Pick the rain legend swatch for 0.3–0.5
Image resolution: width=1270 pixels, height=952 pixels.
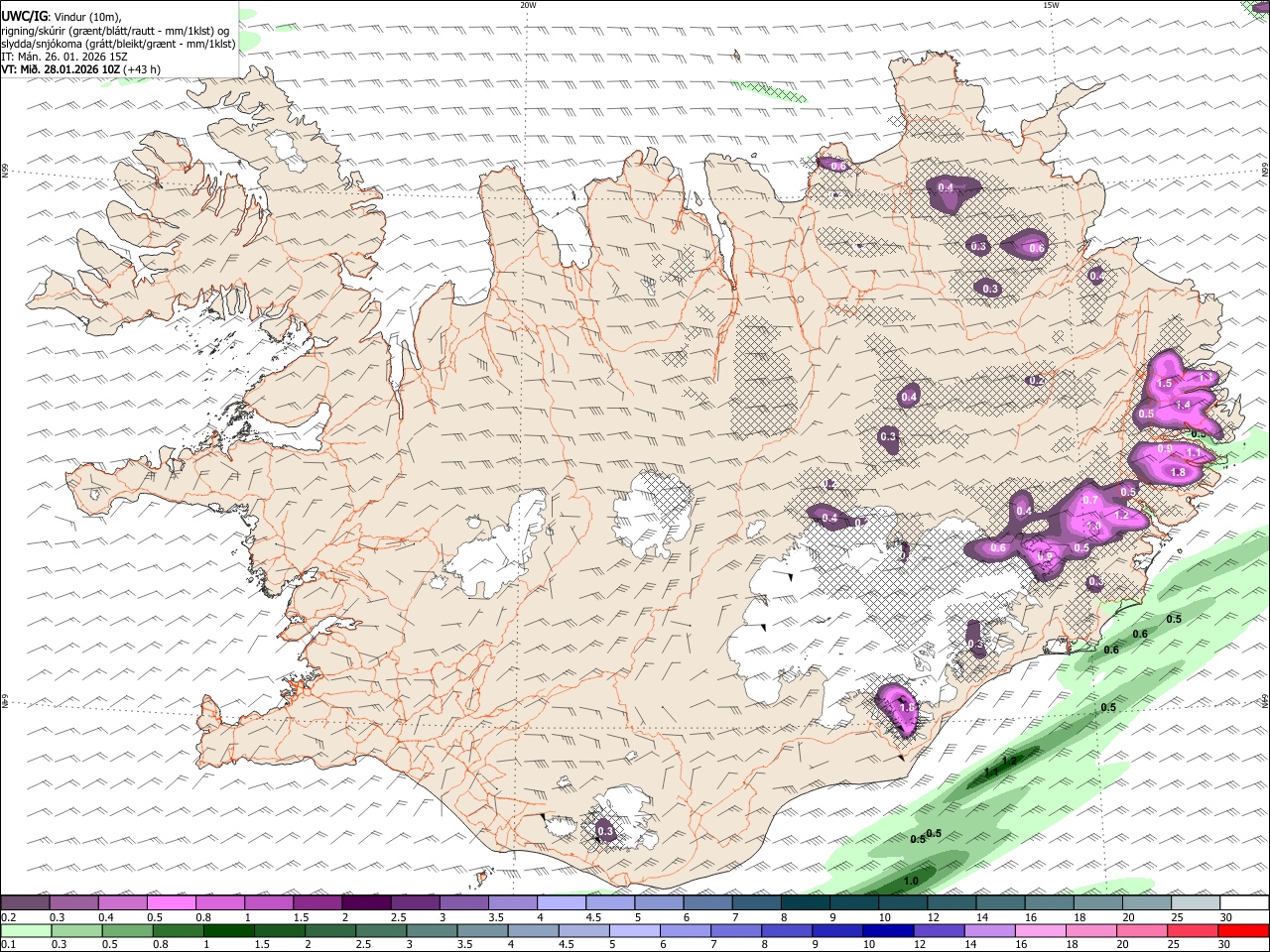(76, 930)
